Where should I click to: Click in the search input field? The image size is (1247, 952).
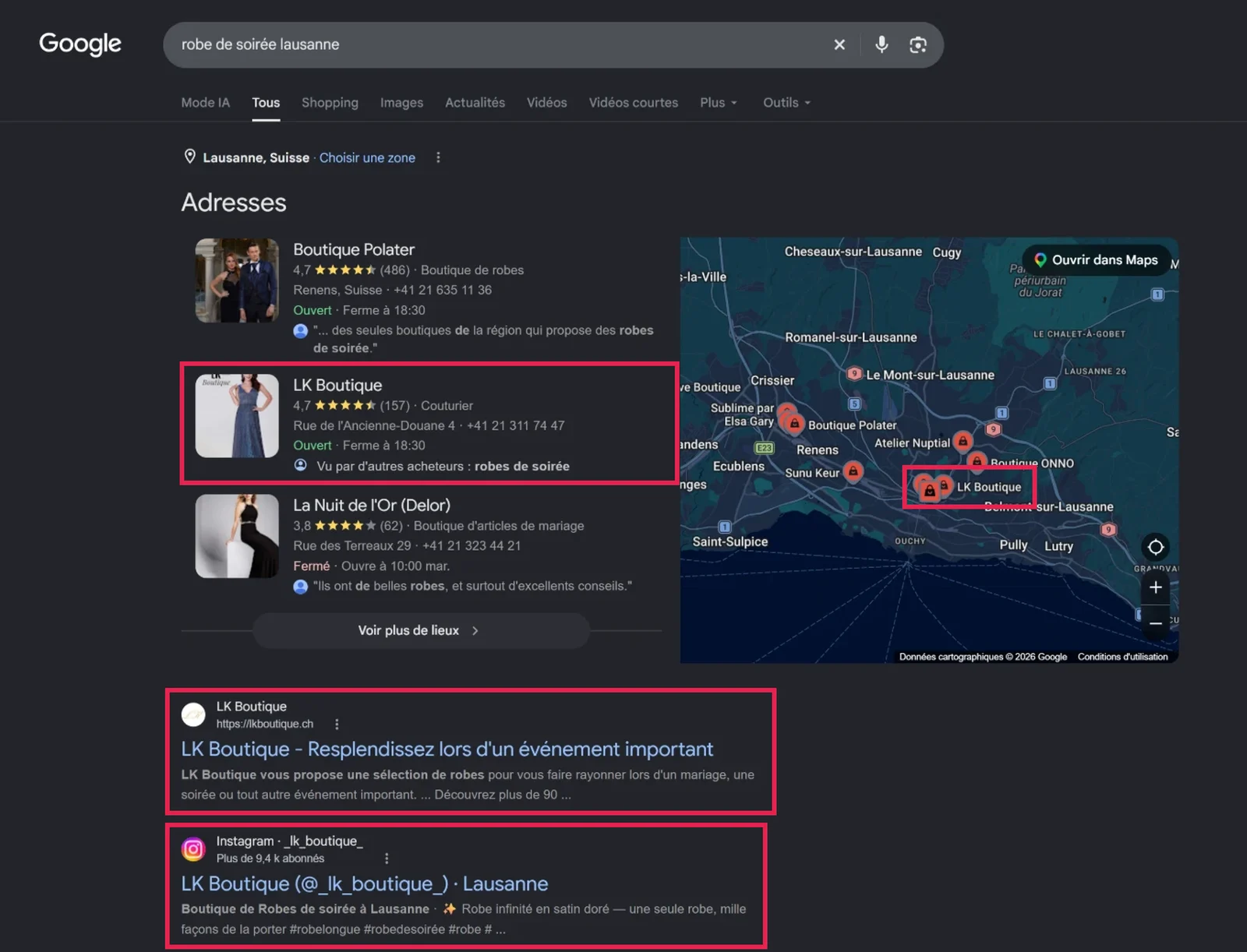(499, 44)
